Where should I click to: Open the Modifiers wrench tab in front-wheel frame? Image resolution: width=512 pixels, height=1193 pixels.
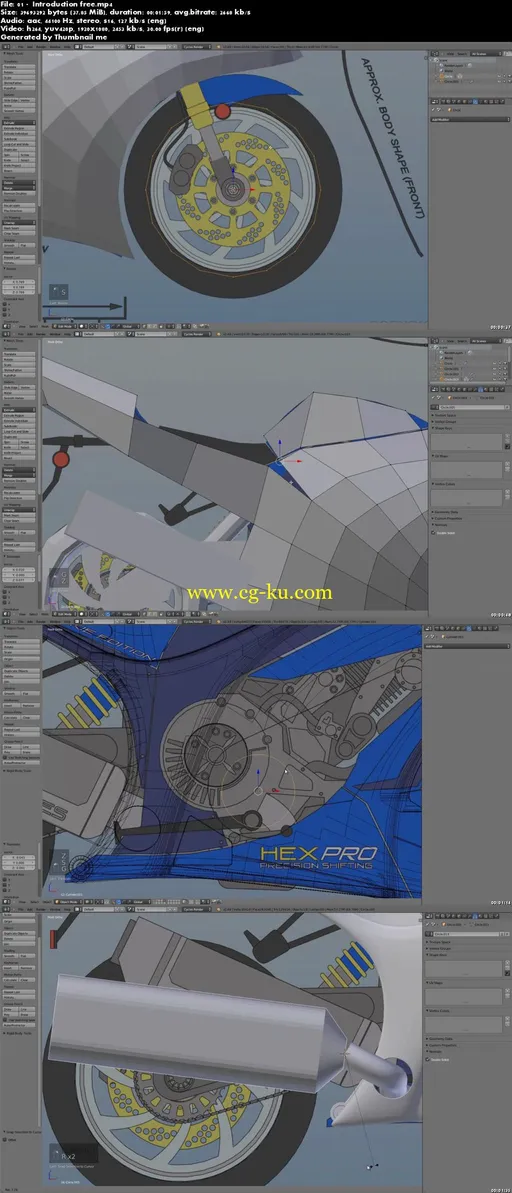(x=475, y=101)
